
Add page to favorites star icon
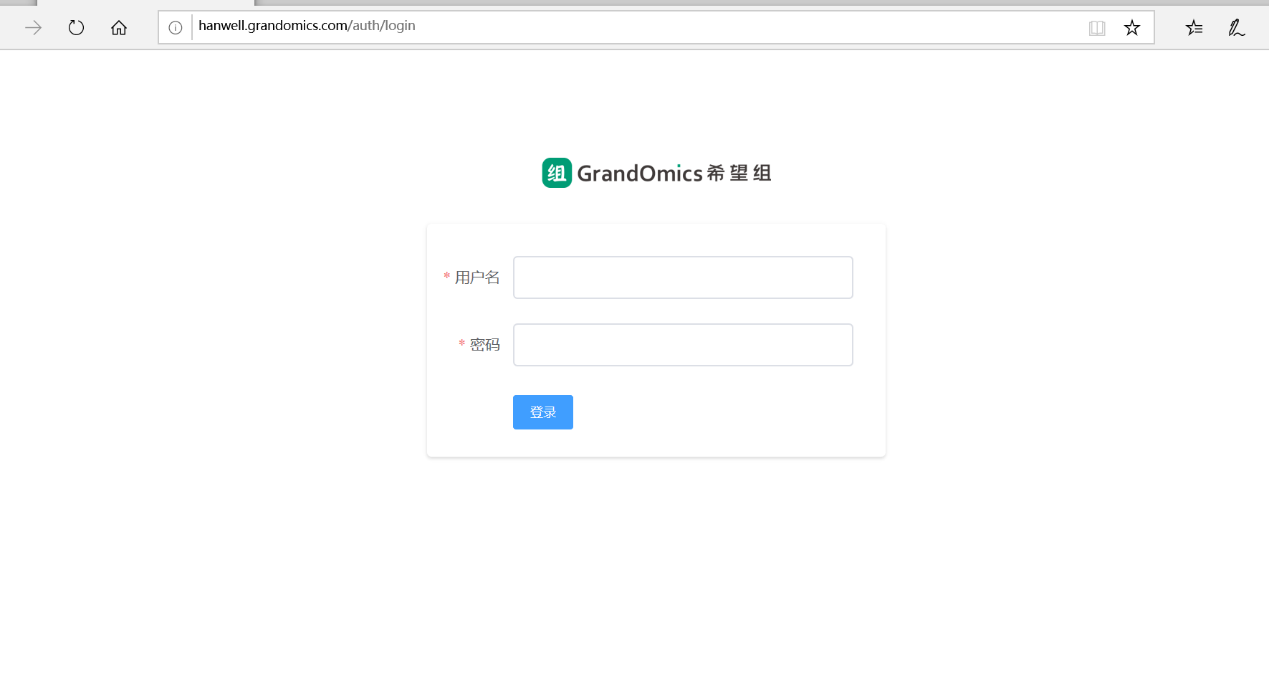click(1132, 28)
